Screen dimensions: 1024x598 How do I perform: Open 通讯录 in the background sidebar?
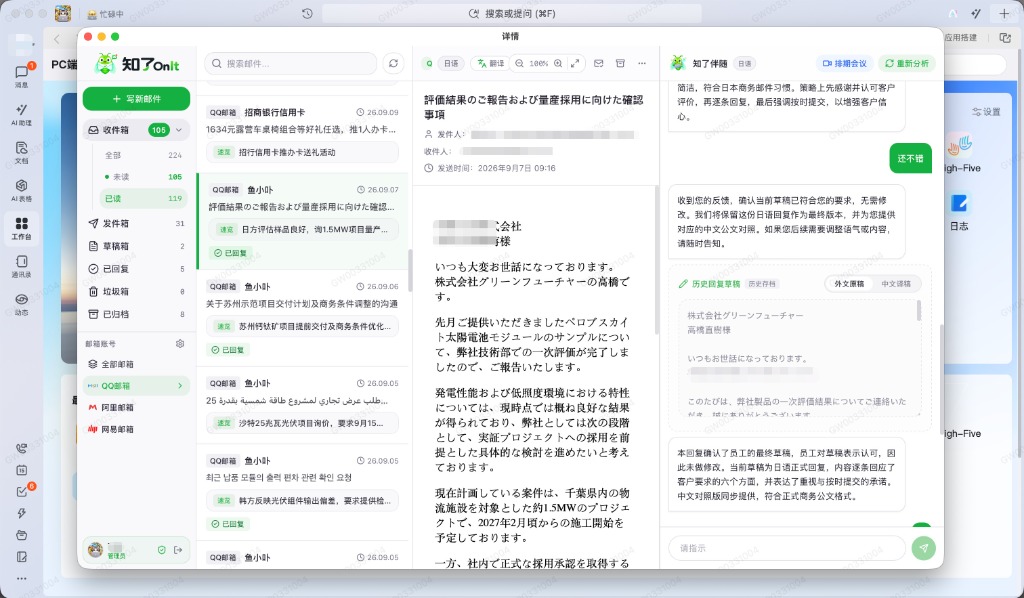pos(22,266)
